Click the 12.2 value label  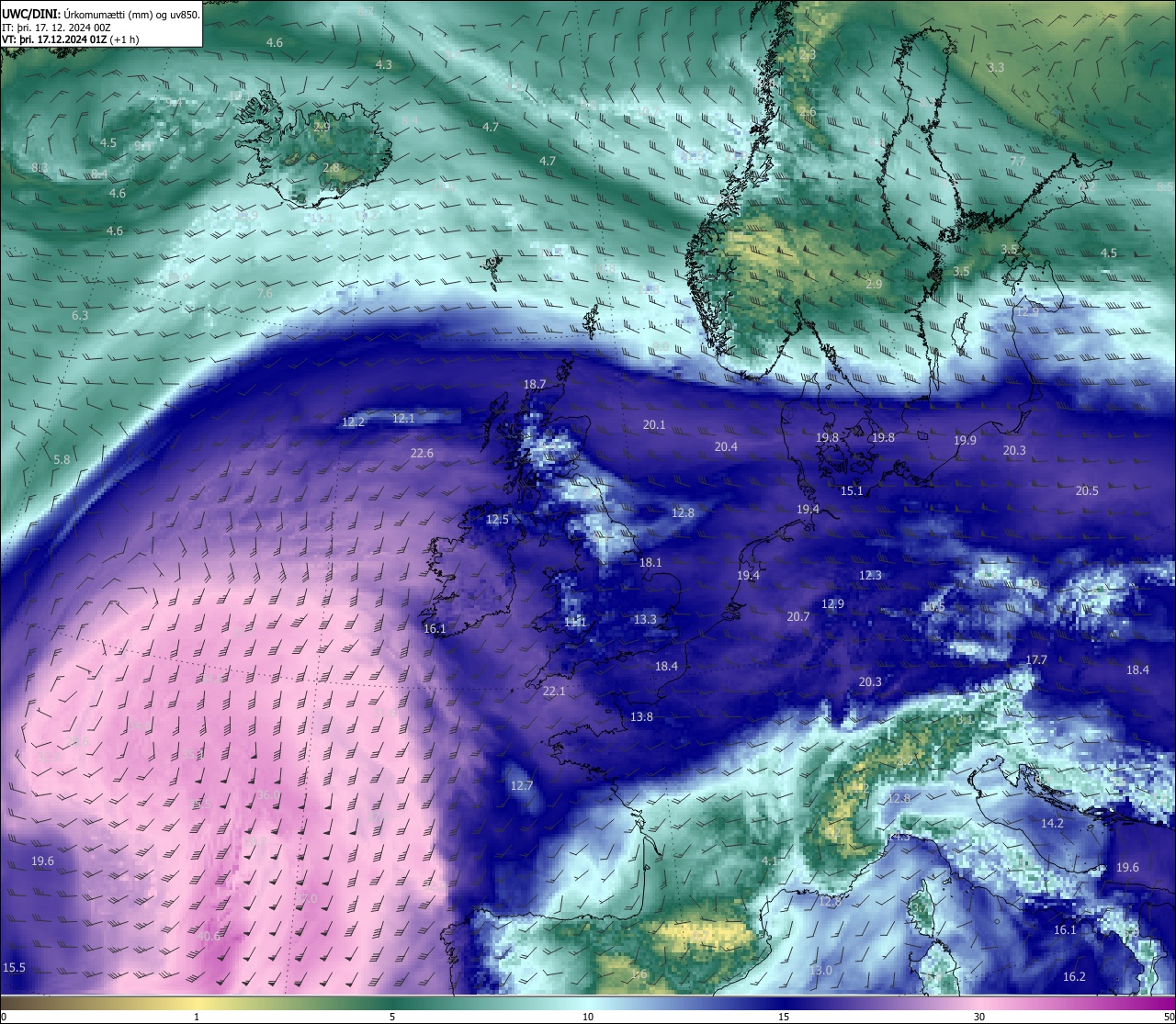(x=354, y=422)
